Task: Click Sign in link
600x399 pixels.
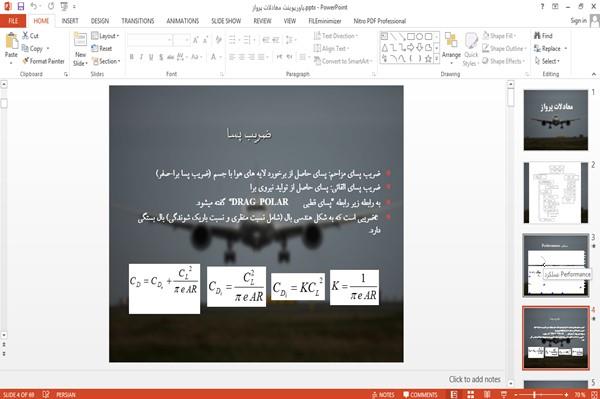Action: tap(578, 21)
